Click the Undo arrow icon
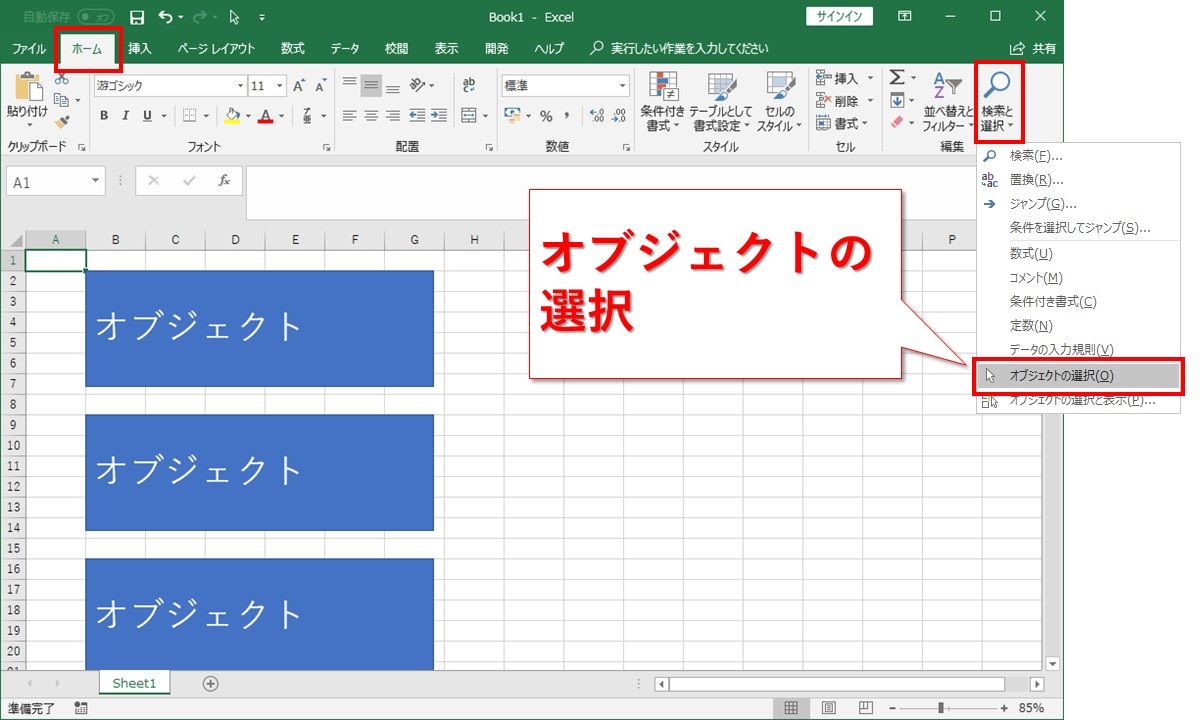1200x720 pixels. click(x=166, y=17)
